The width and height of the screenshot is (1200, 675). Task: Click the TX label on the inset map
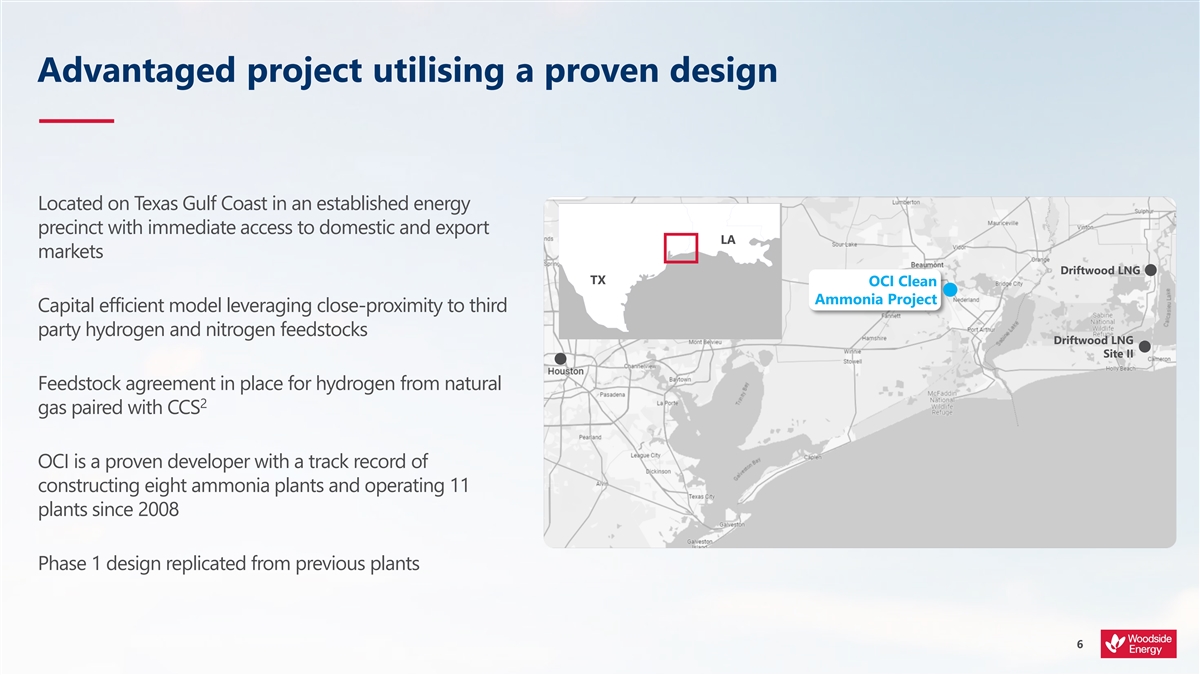click(597, 279)
